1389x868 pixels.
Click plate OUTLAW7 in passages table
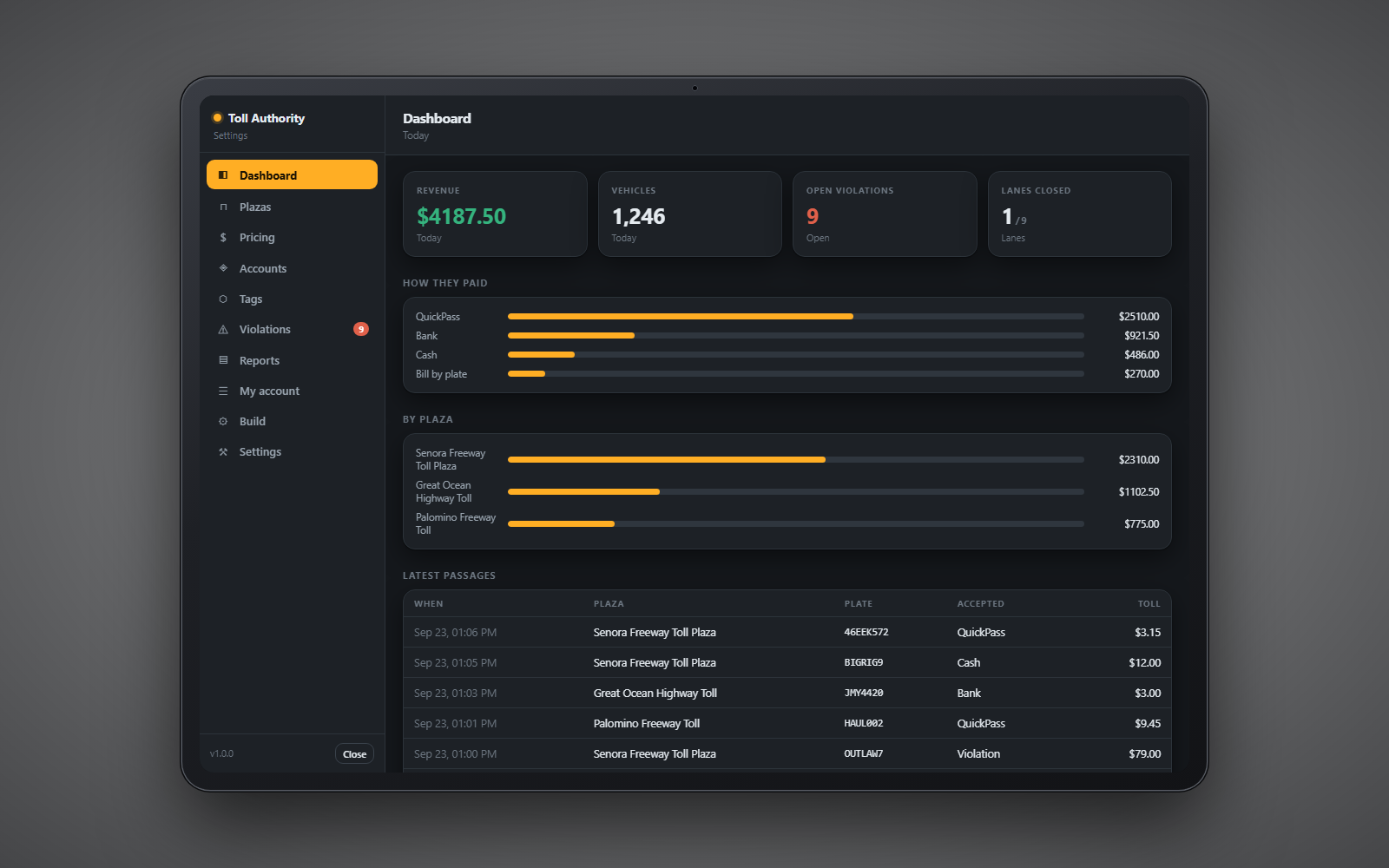[x=864, y=753]
